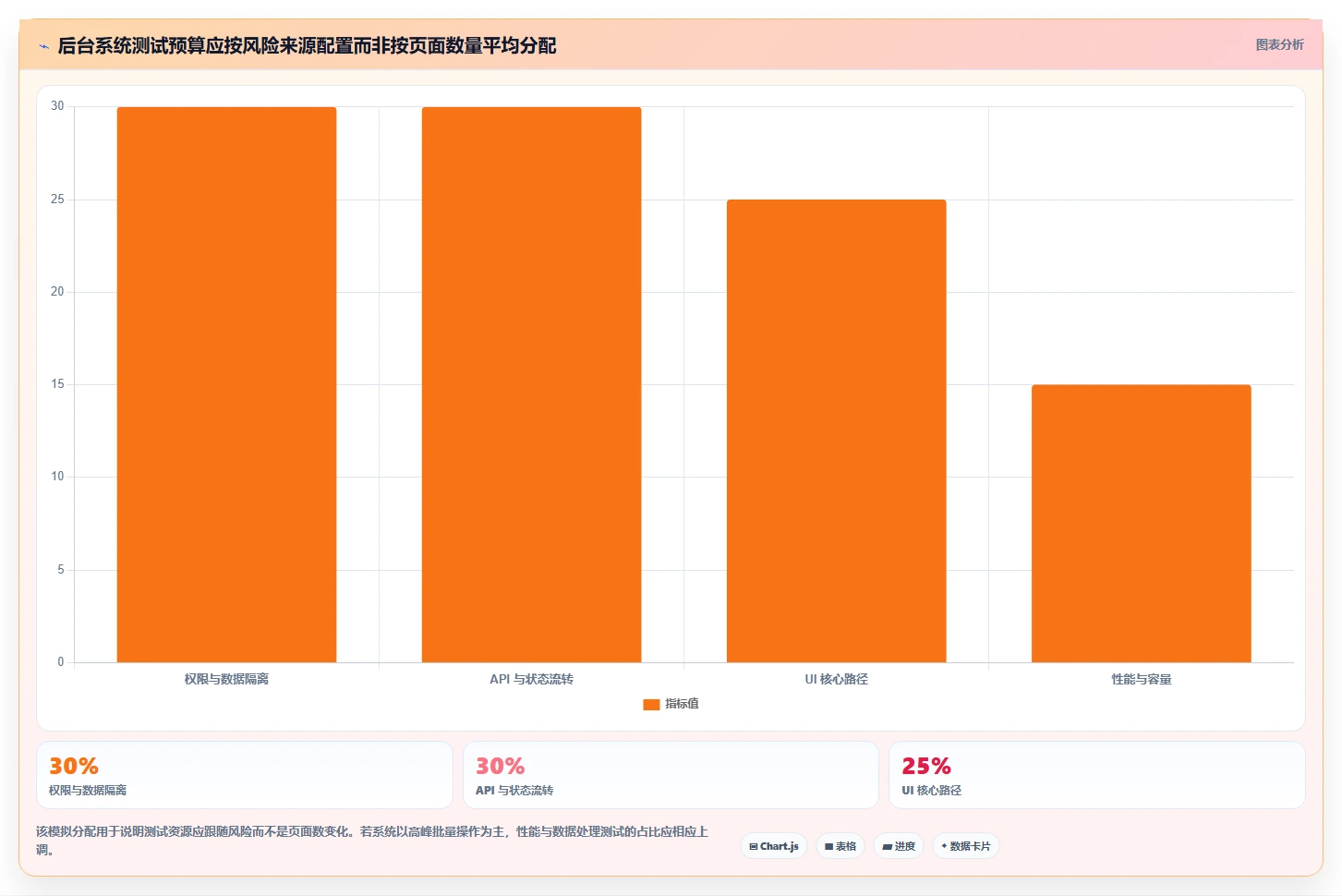Select the 权限与数据隔离 bar in chart
The image size is (1342, 896).
coord(226,384)
